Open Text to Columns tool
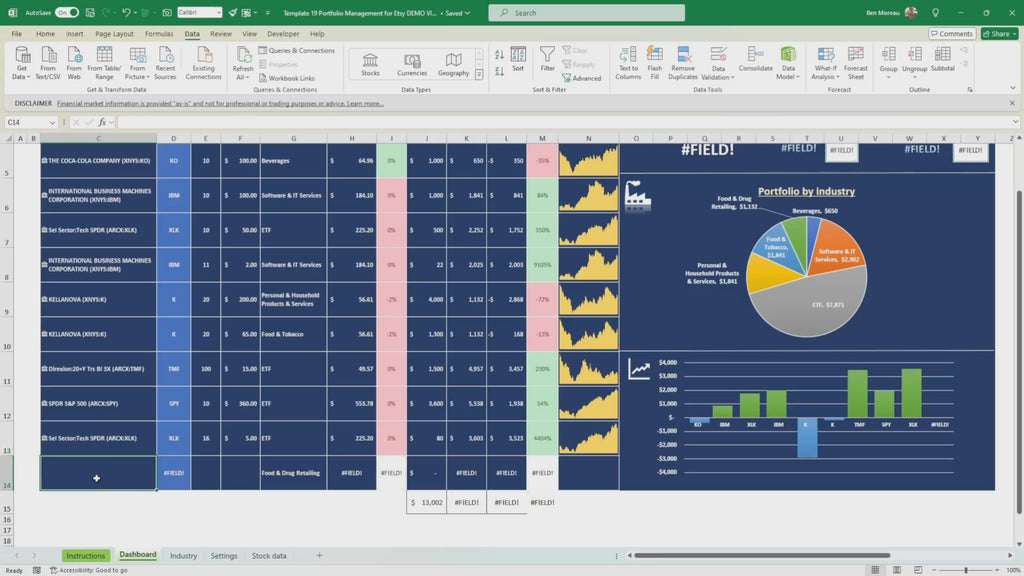The height and width of the screenshot is (576, 1024). tap(628, 62)
